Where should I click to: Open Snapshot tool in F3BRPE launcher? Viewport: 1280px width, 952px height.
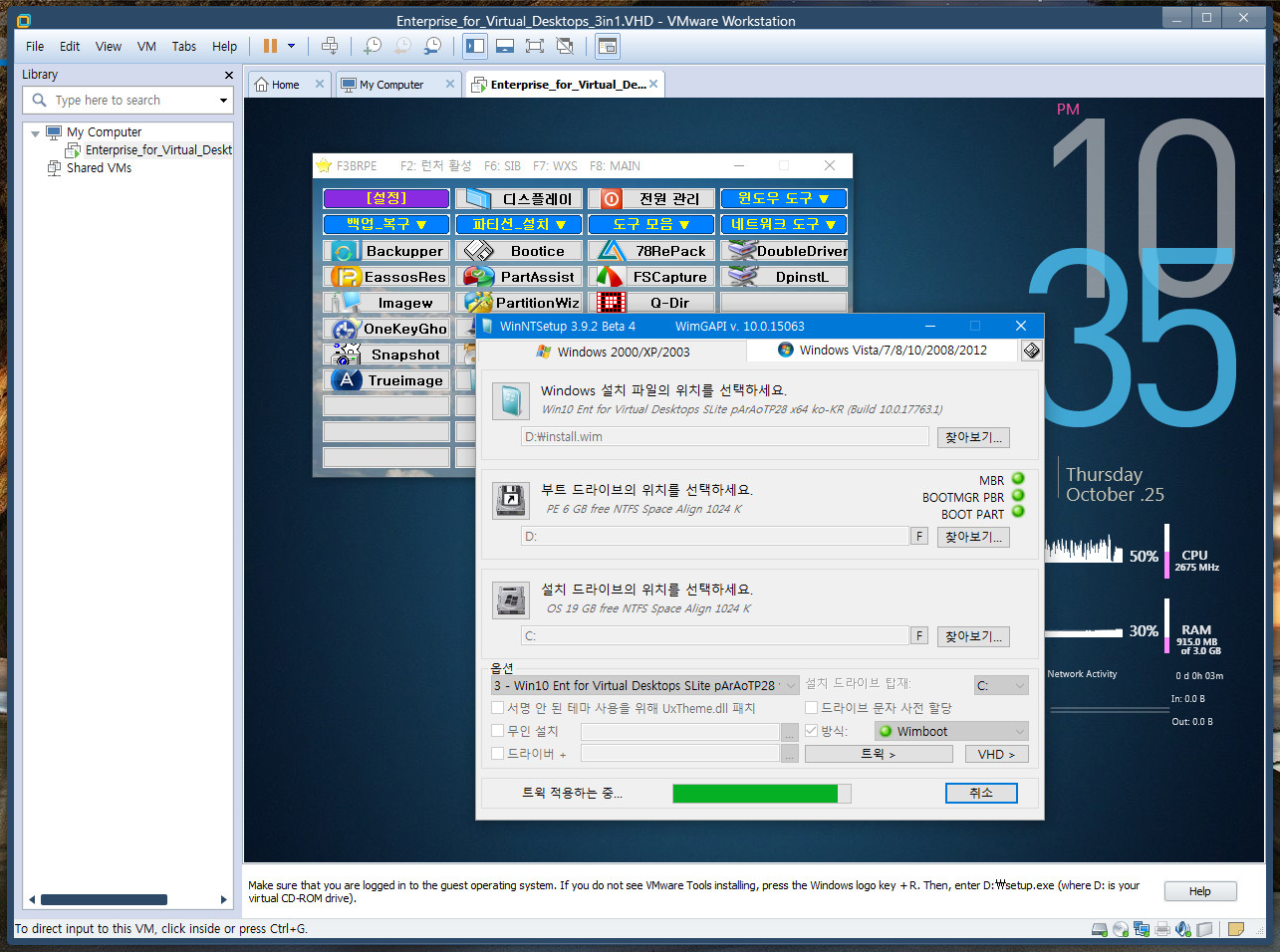click(386, 355)
